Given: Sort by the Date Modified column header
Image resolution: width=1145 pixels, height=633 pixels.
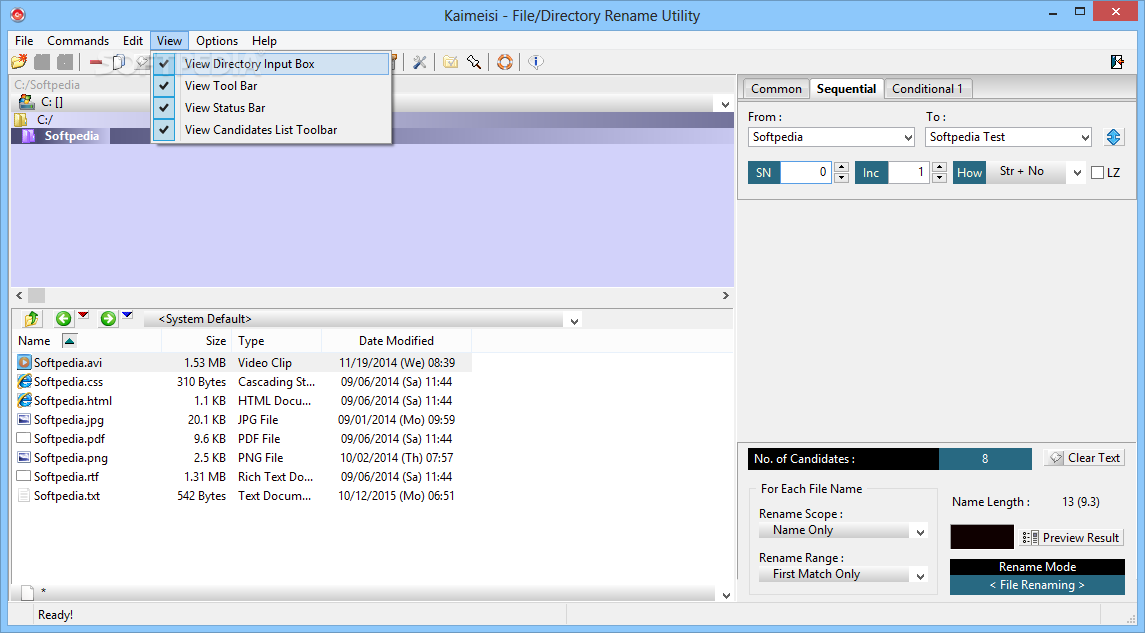Looking at the screenshot, I should 397,341.
